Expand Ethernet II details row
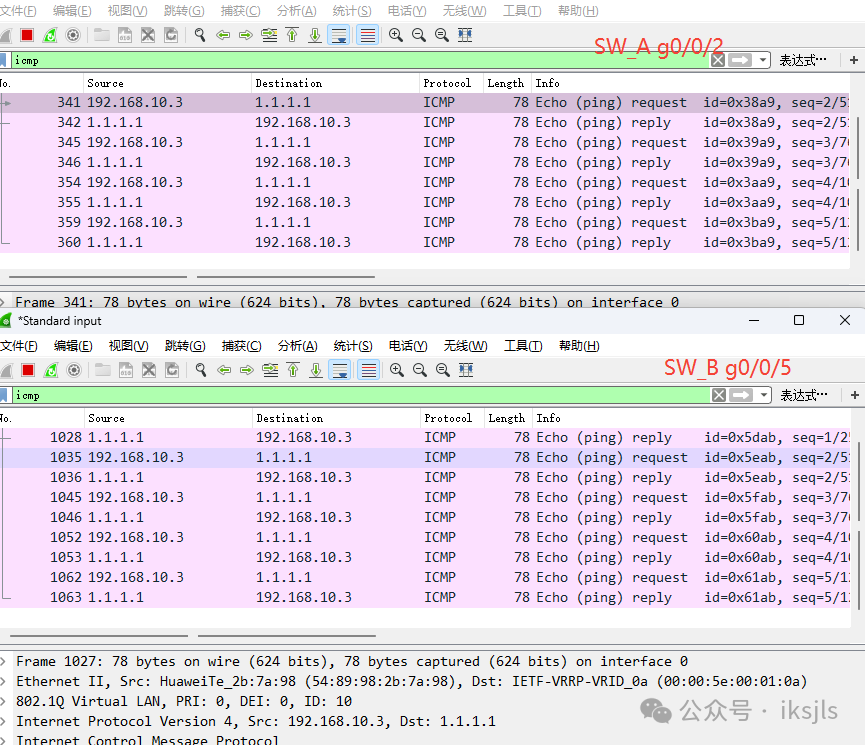The height and width of the screenshot is (745, 865). pos(3,682)
